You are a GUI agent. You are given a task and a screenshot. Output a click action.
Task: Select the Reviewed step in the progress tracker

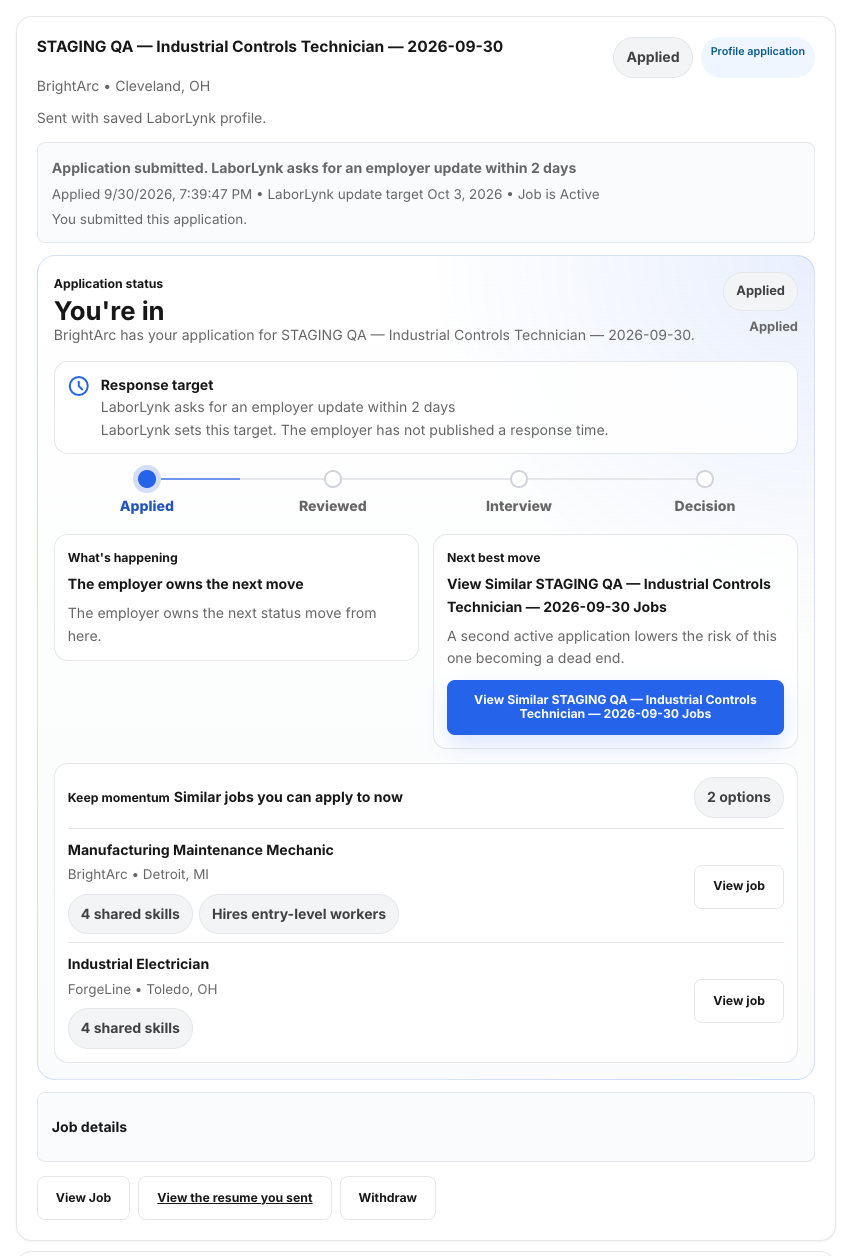333,479
